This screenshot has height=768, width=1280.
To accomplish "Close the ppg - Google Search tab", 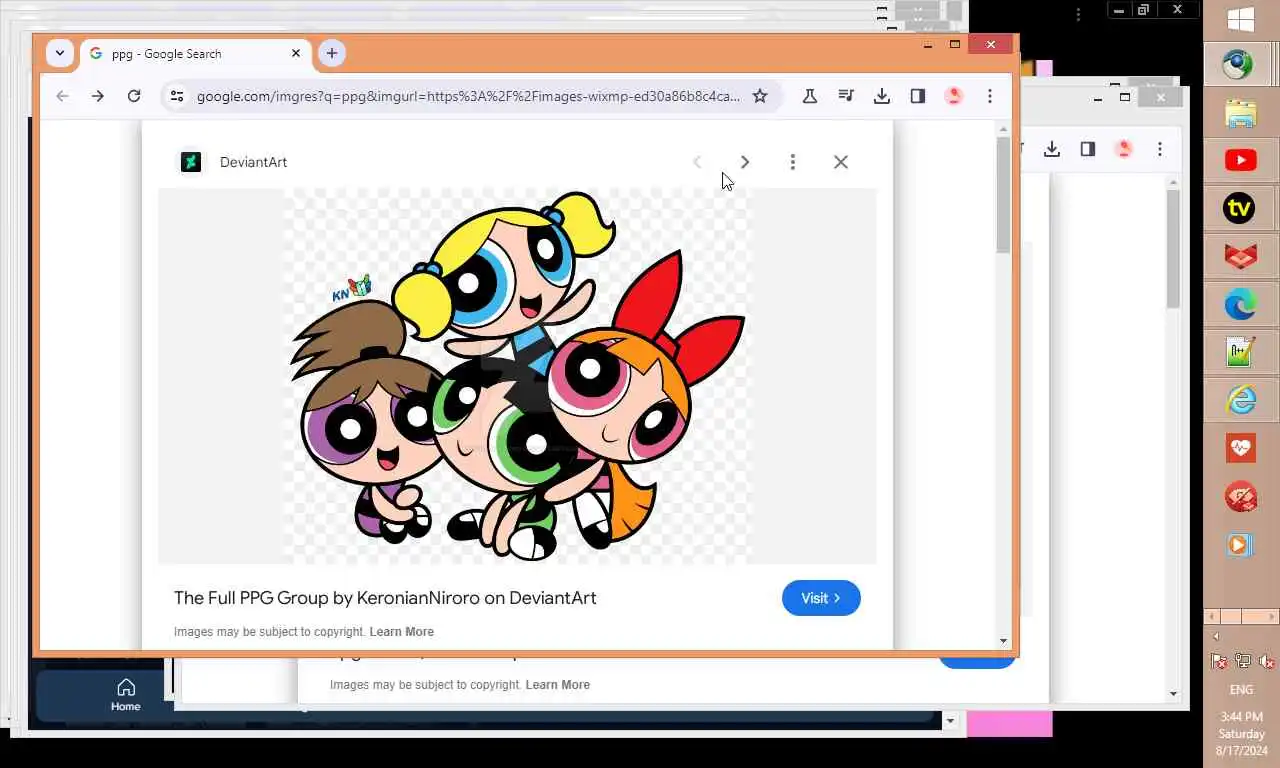I will point(296,53).
